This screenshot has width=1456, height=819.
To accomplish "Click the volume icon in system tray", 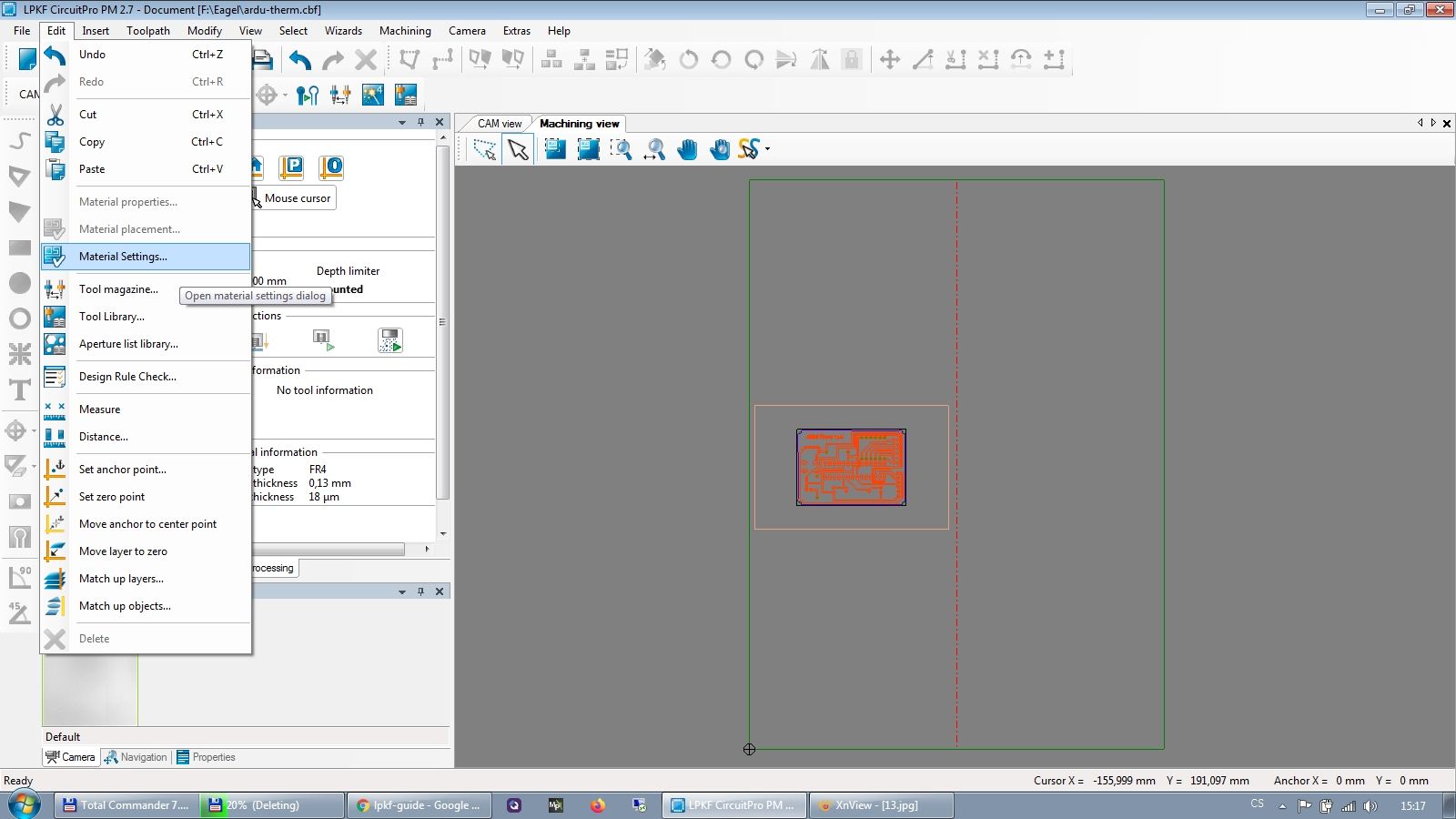I will pyautogui.click(x=1370, y=805).
